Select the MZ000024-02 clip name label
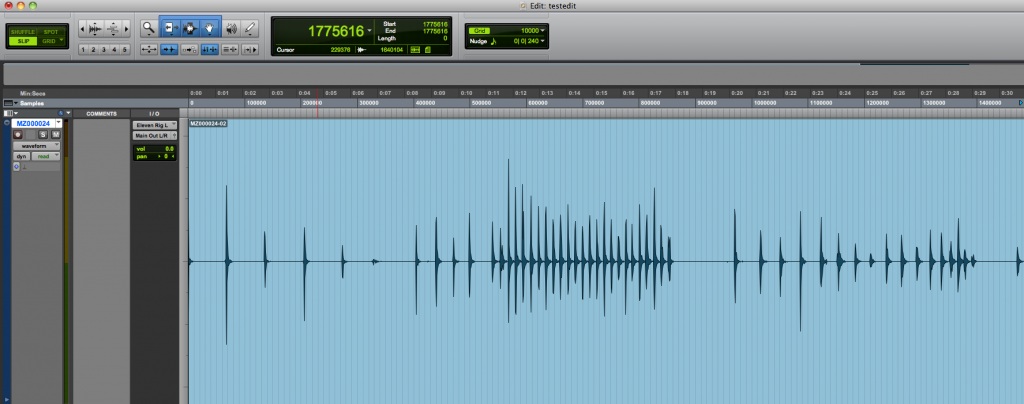This screenshot has width=1024, height=404. (208, 123)
